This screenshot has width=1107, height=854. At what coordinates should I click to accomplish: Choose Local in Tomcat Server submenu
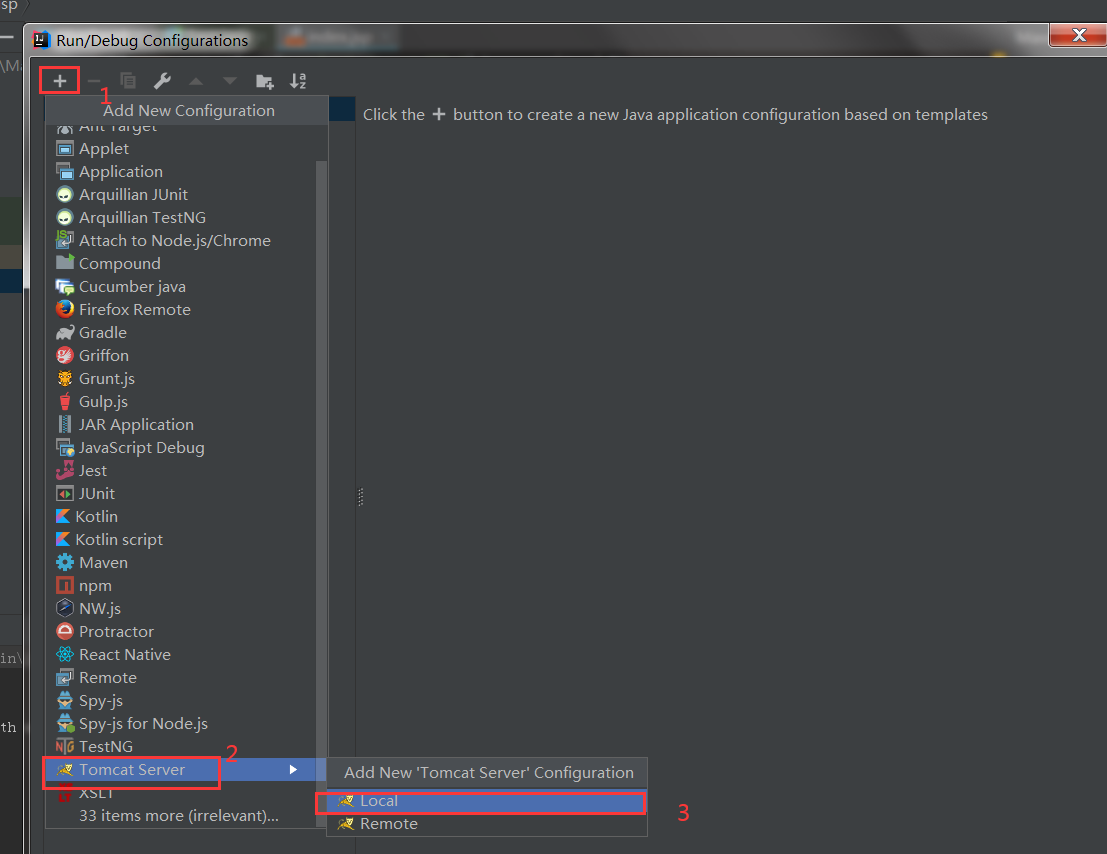(486, 801)
